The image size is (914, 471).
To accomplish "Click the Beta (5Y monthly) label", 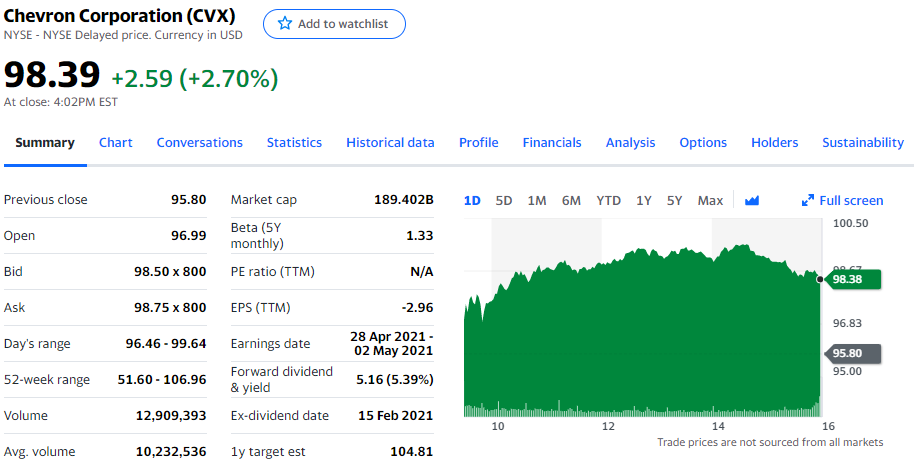I will (257, 236).
